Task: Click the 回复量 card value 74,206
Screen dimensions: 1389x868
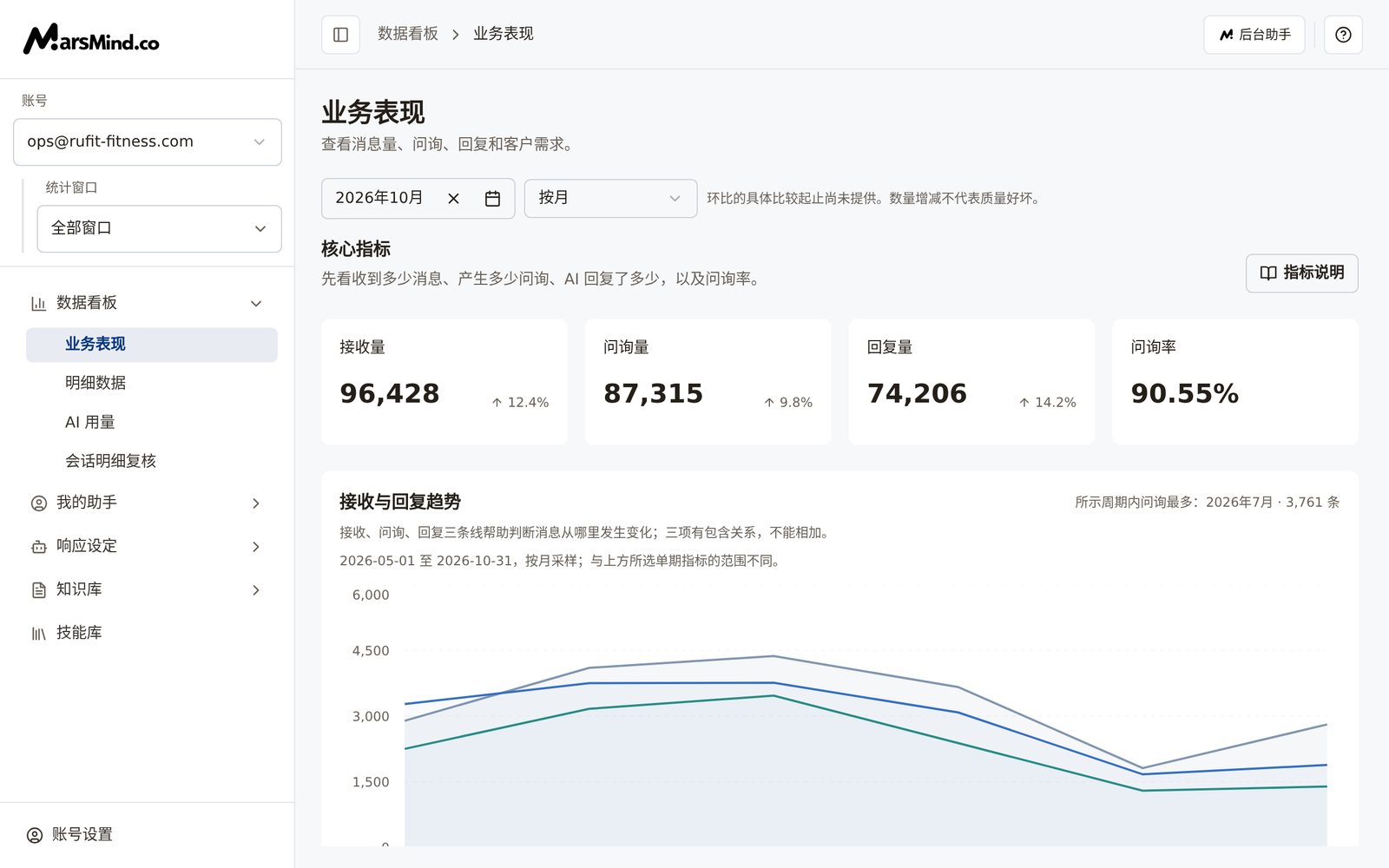Action: pyautogui.click(x=918, y=394)
